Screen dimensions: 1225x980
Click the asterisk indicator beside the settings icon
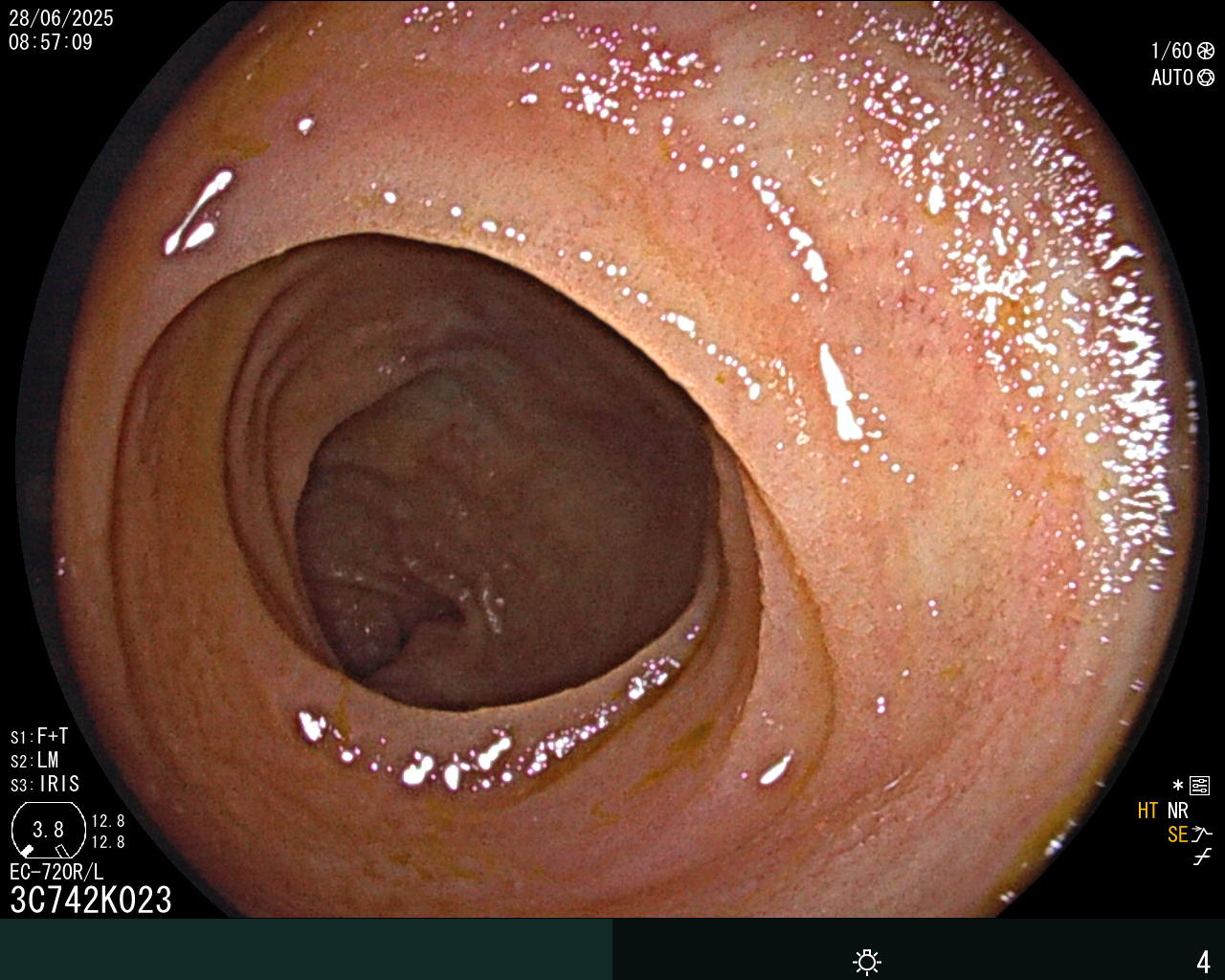(x=1178, y=786)
